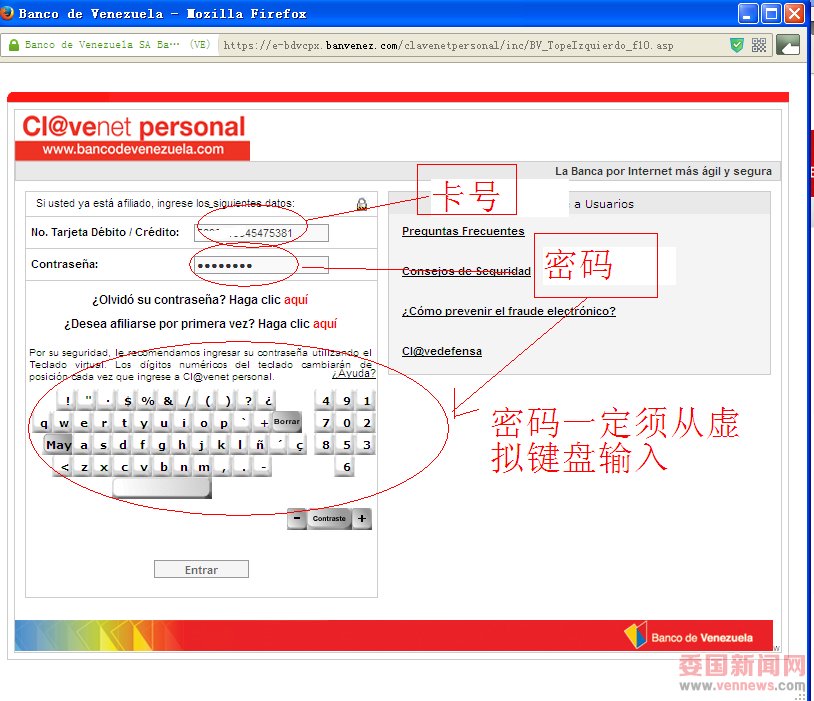Click the ampersand (&) key on virtual keyboard
814x701 pixels.
pyautogui.click(x=168, y=401)
